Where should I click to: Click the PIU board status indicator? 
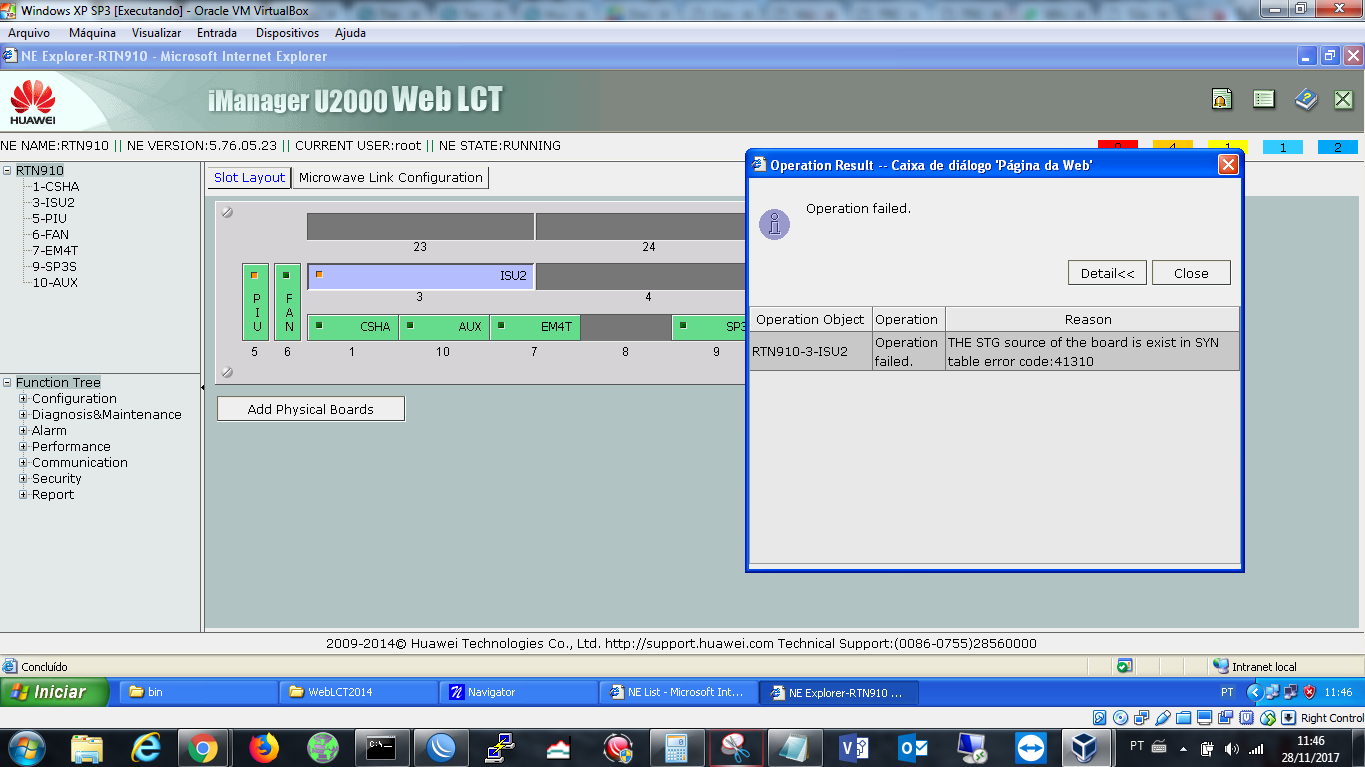tap(254, 275)
